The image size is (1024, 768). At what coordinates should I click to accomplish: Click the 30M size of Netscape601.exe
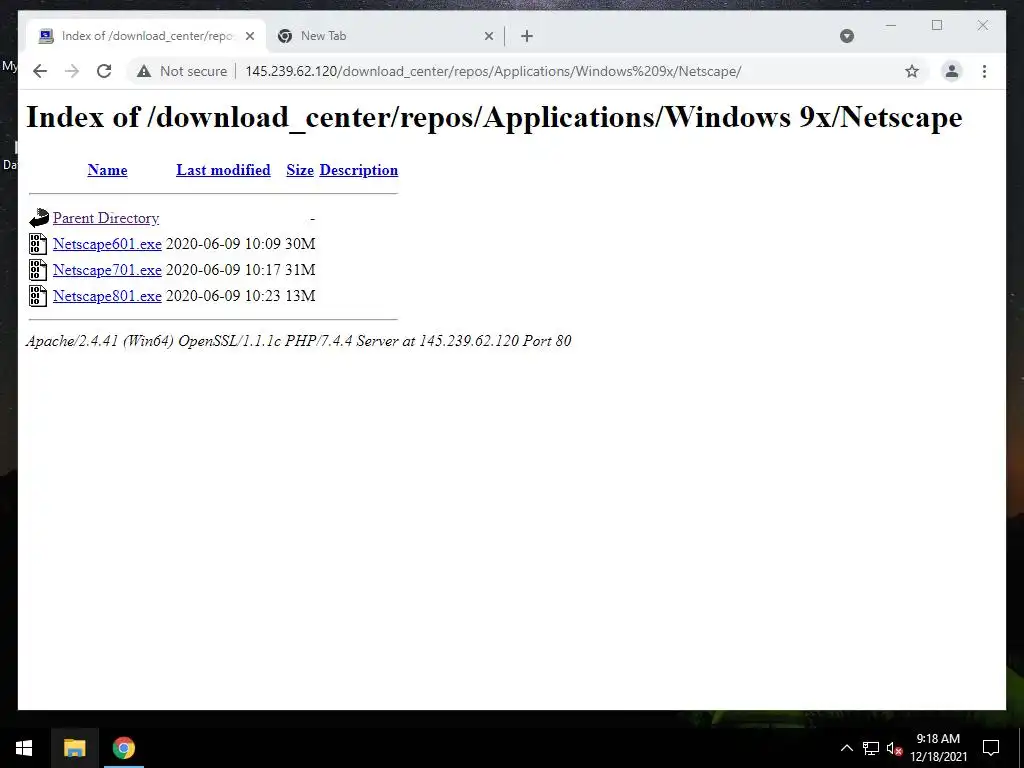click(x=300, y=244)
